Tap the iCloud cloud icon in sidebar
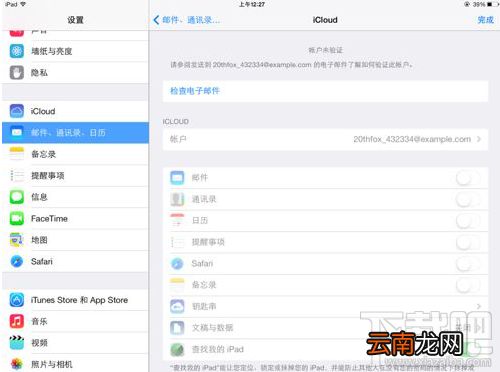 [17, 111]
